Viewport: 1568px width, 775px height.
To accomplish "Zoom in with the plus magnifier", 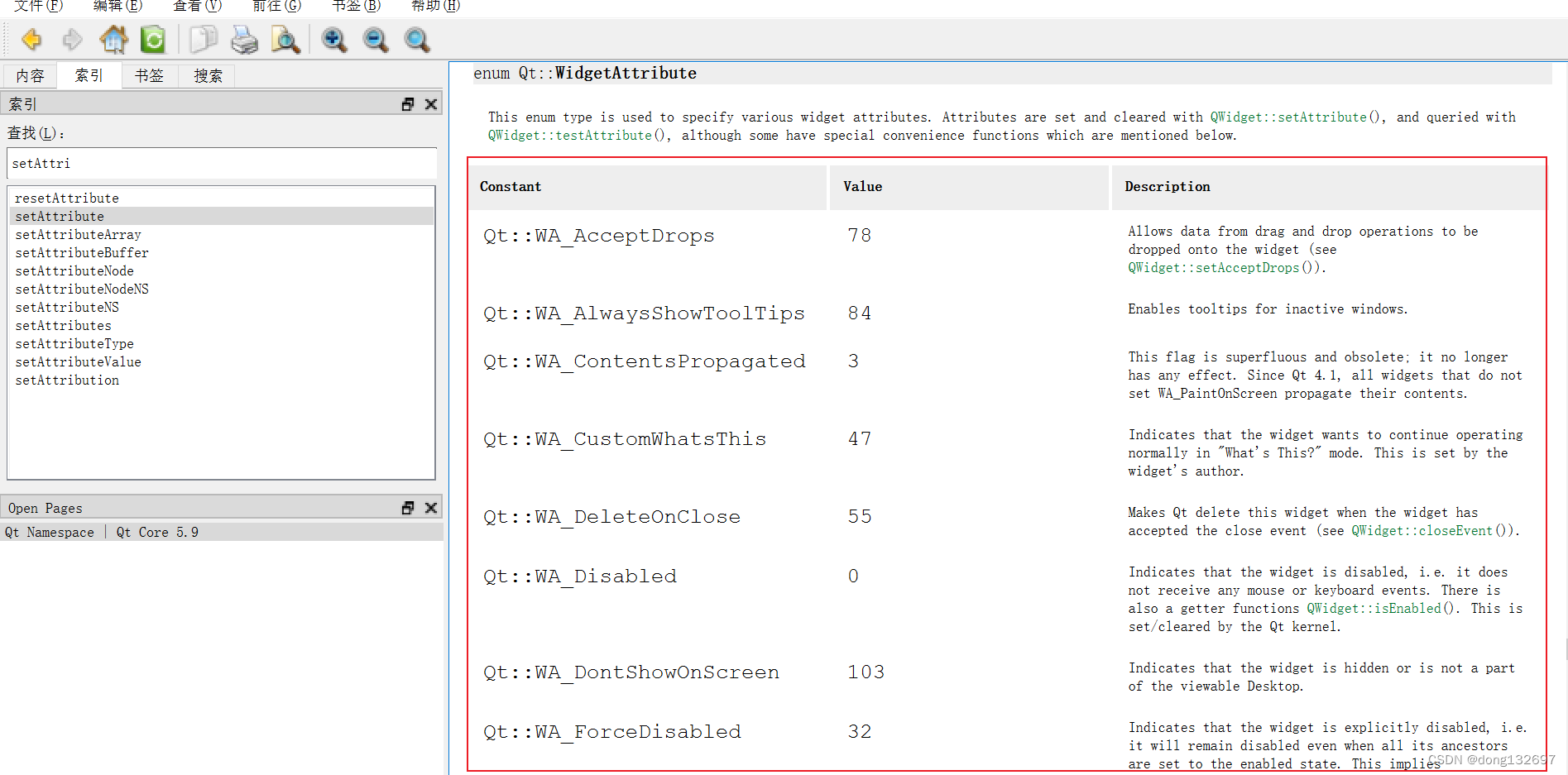I will [334, 39].
